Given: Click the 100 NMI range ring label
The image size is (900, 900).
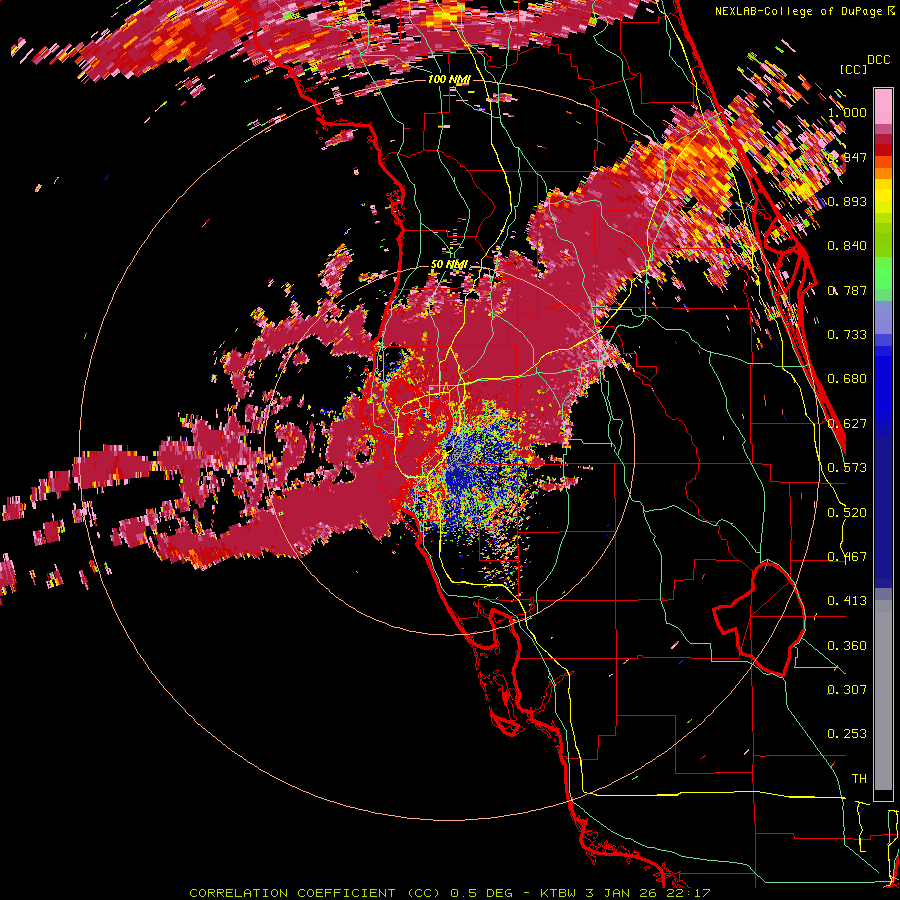Looking at the screenshot, I should [449, 79].
